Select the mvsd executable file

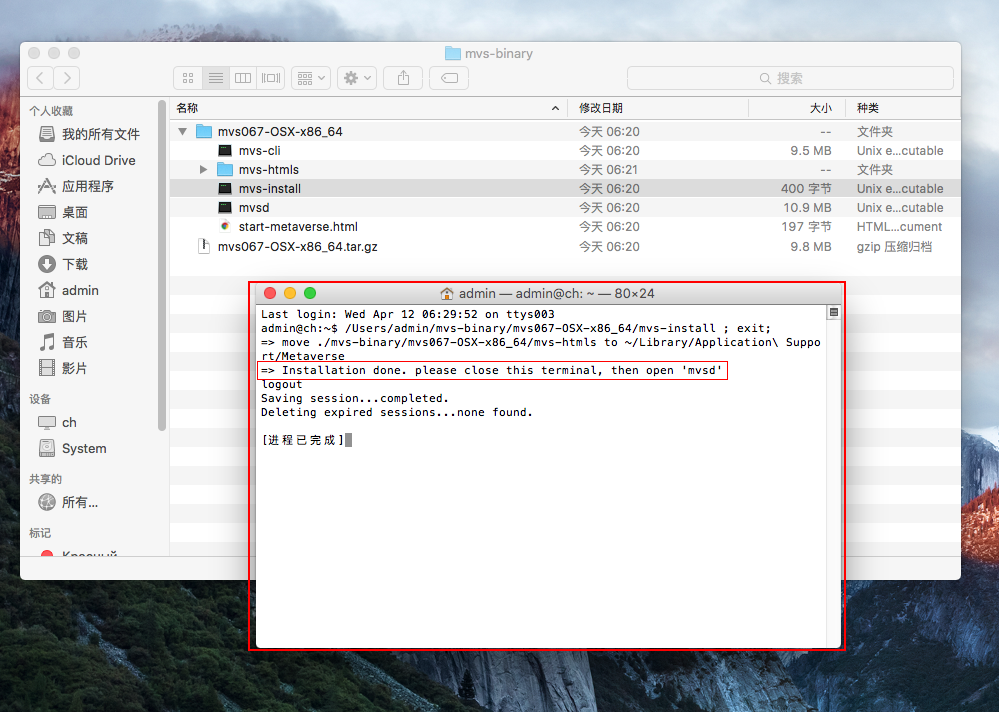565,208
